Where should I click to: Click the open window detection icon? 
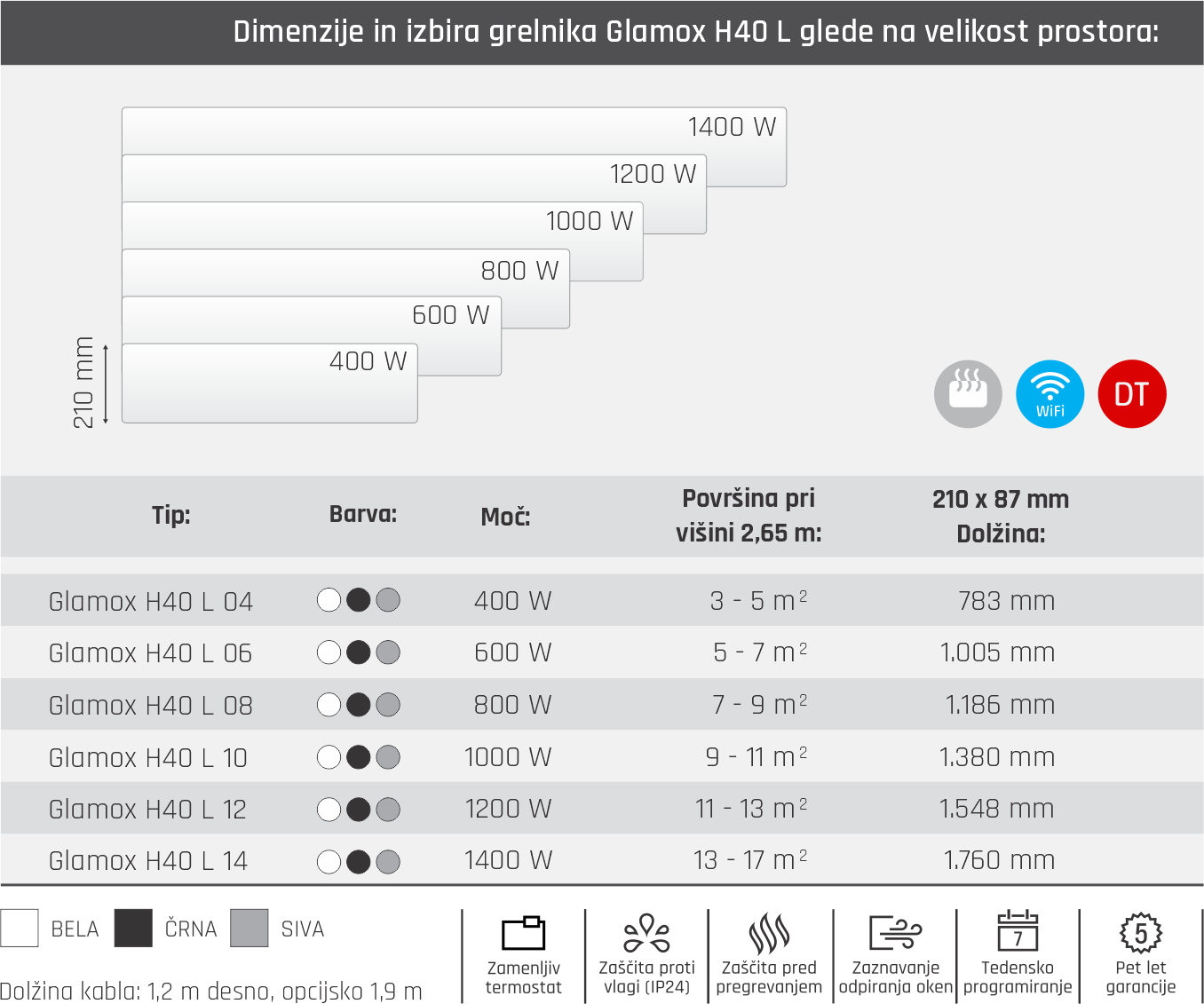(895, 933)
